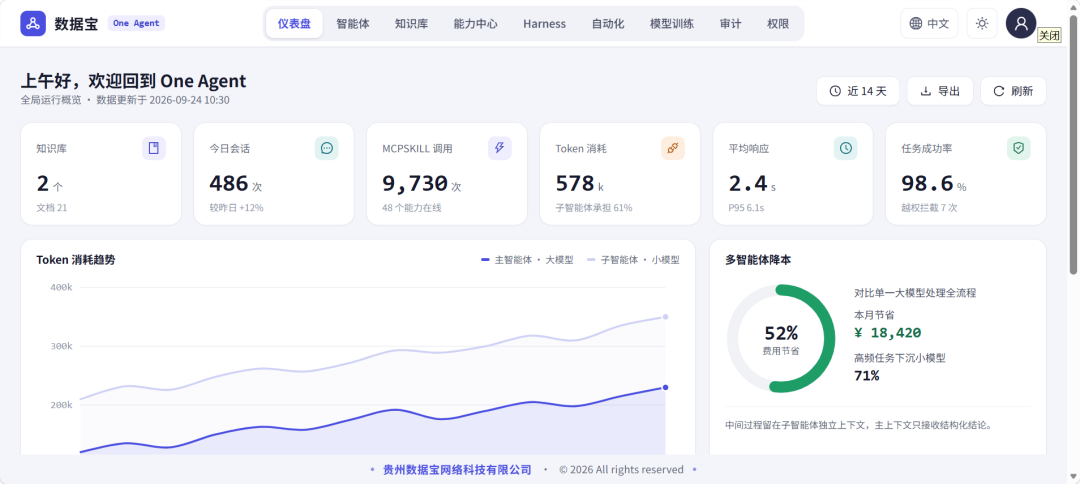Click the 文档 21 text

[52, 207]
